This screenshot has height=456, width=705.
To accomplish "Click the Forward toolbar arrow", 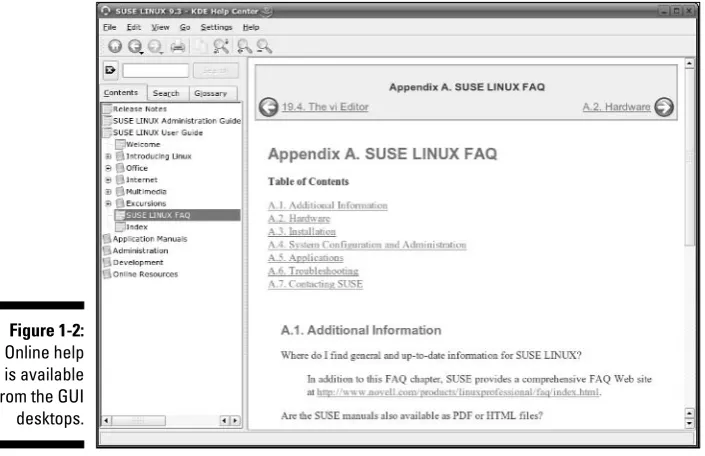I will point(155,46).
